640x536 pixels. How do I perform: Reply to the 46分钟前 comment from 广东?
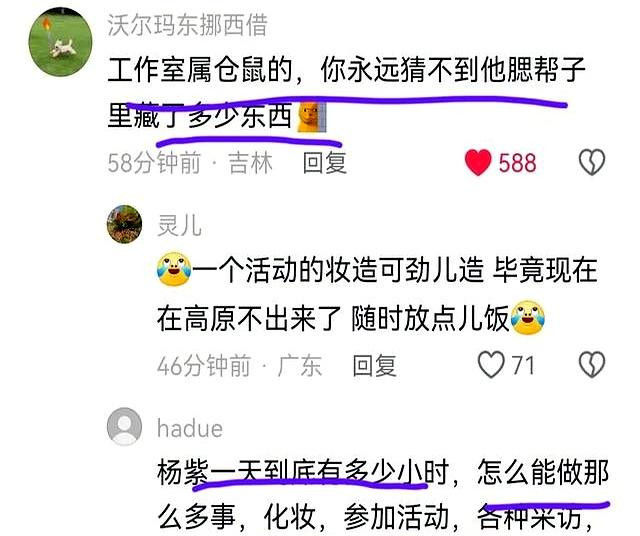374,365
